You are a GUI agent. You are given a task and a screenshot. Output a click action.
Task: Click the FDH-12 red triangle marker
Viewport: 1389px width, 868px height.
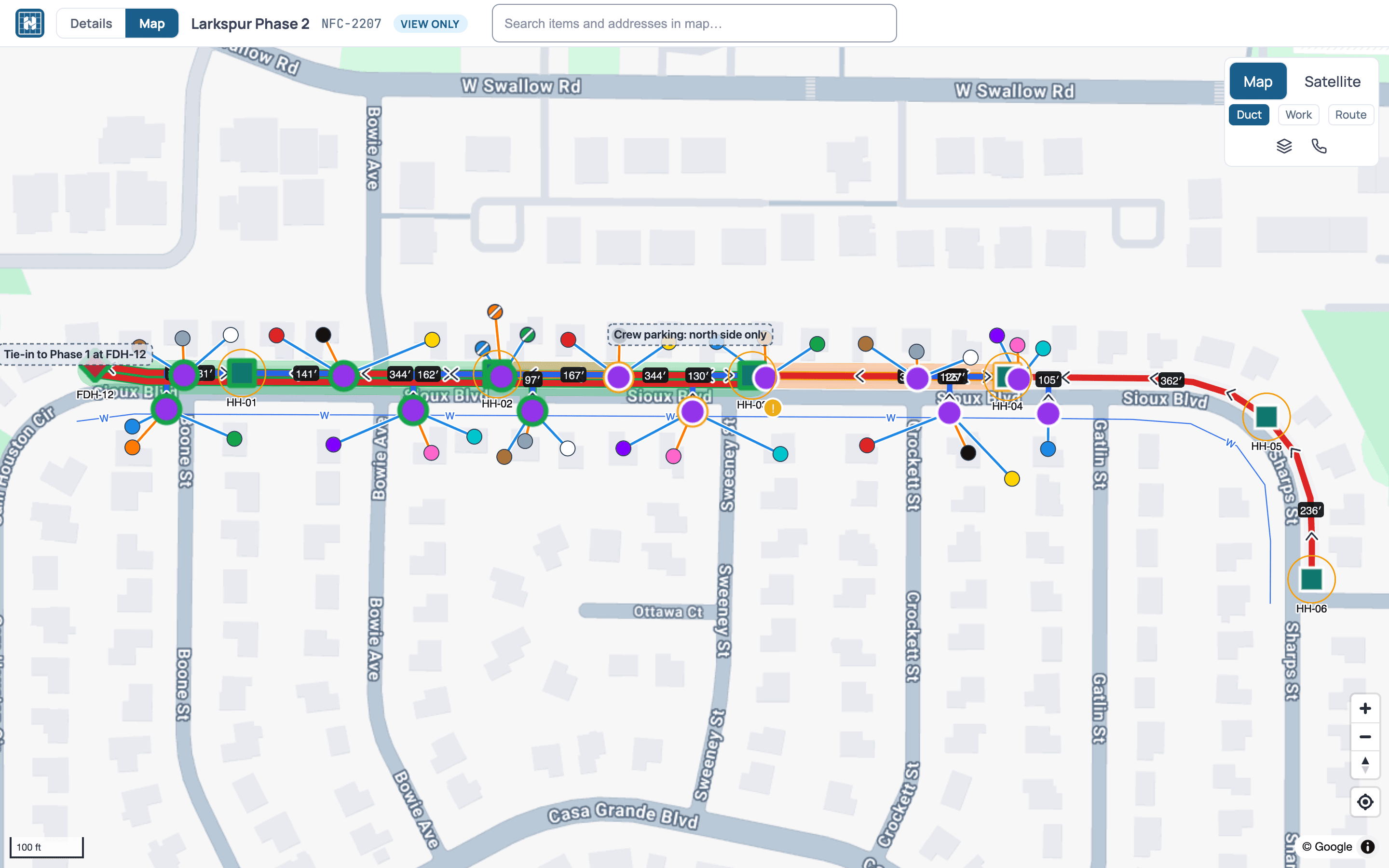click(94, 371)
